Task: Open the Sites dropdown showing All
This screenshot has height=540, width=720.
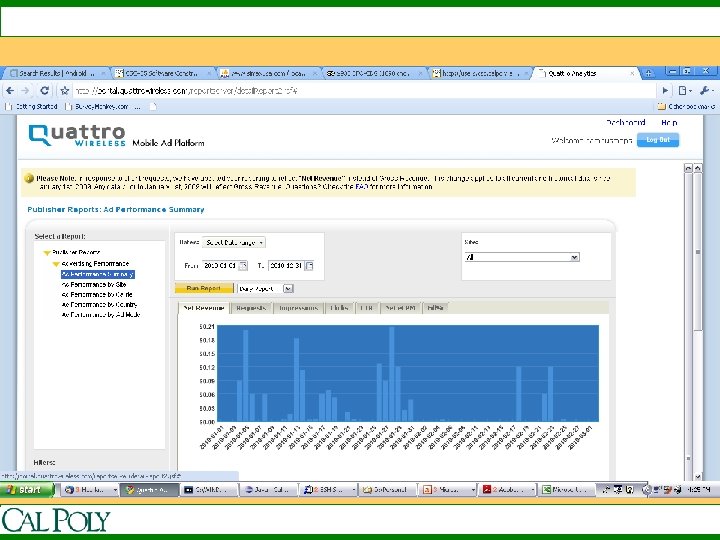Action: click(522, 257)
